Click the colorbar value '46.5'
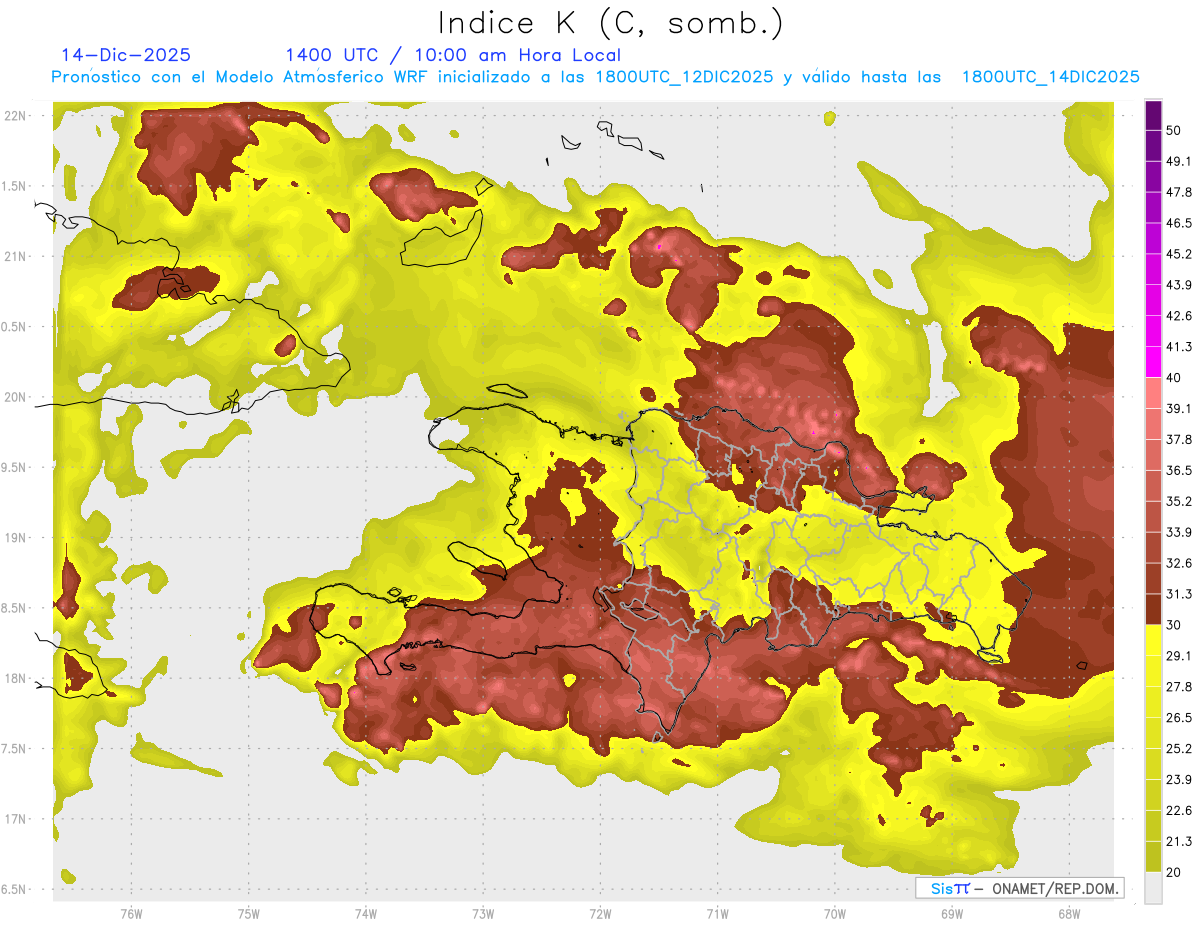This screenshot has height=927, width=1200. 1178,223
